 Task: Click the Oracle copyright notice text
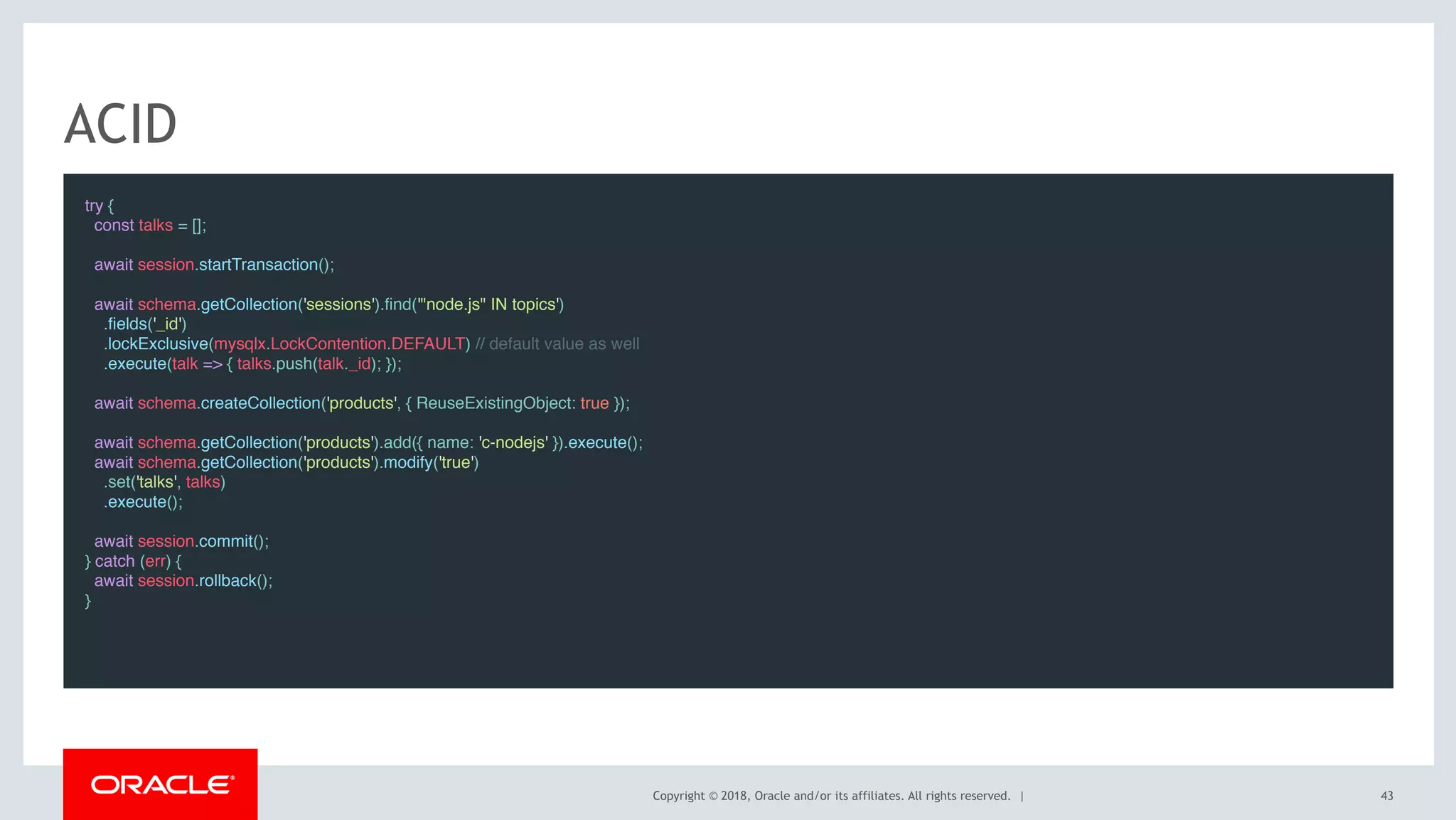click(x=830, y=796)
